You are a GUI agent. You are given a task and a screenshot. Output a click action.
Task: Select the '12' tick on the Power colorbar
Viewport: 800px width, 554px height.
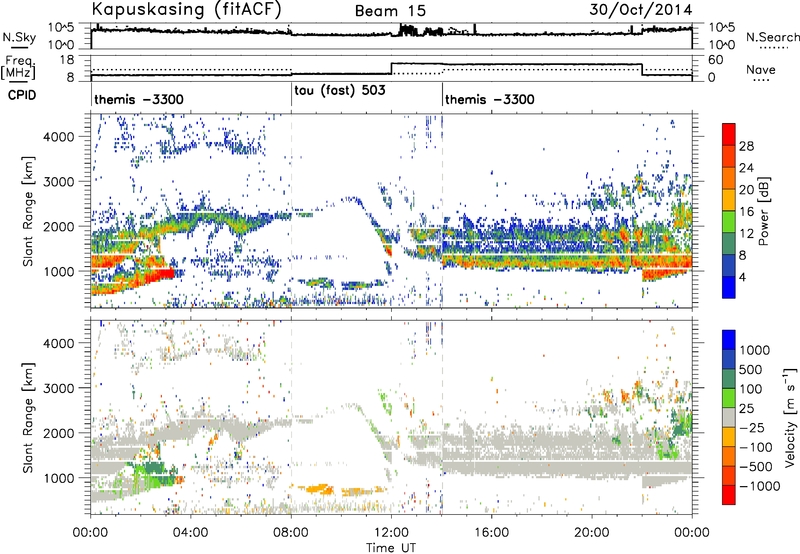(x=746, y=234)
